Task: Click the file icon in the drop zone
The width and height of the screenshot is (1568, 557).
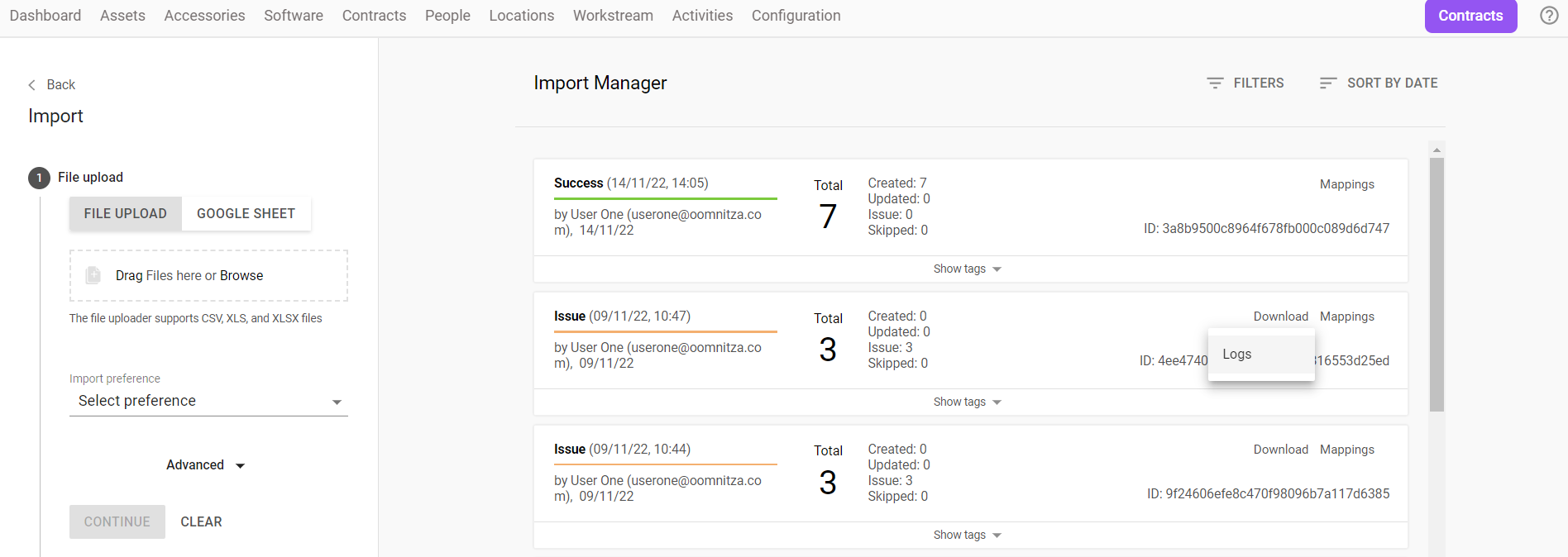Action: [93, 275]
